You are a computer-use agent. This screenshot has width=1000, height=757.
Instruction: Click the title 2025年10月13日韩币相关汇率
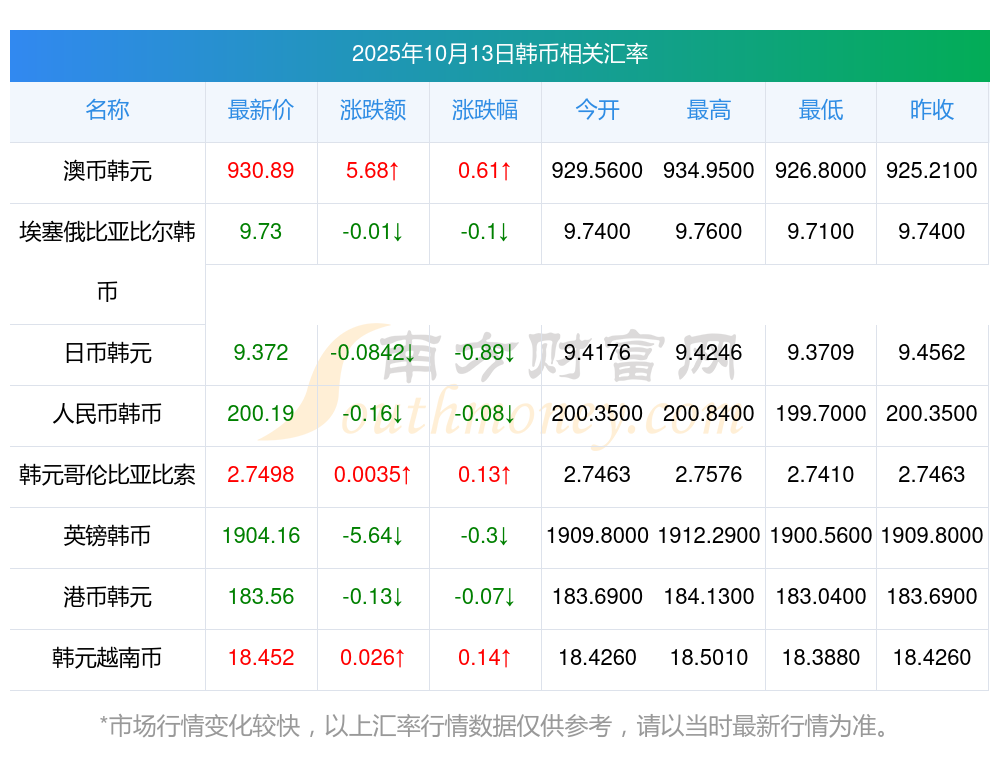499,54
